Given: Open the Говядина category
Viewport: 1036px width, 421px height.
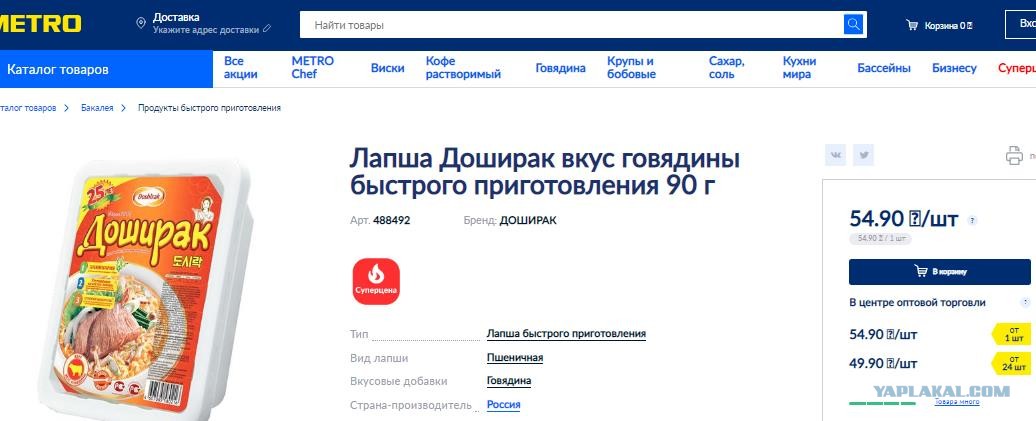Looking at the screenshot, I should point(560,68).
